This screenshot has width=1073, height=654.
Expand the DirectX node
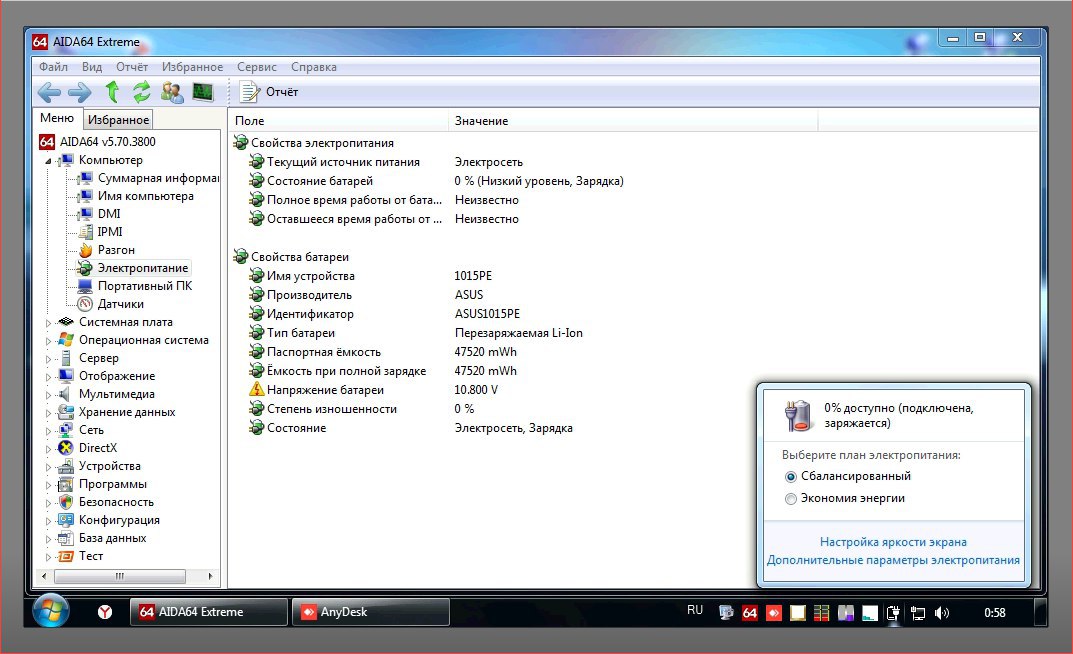pos(48,448)
